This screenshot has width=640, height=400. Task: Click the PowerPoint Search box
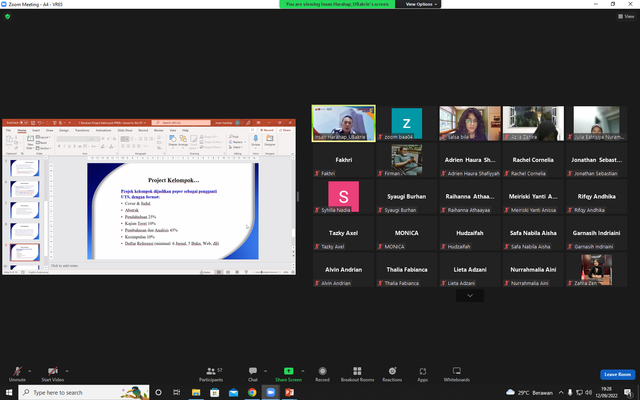coord(181,122)
